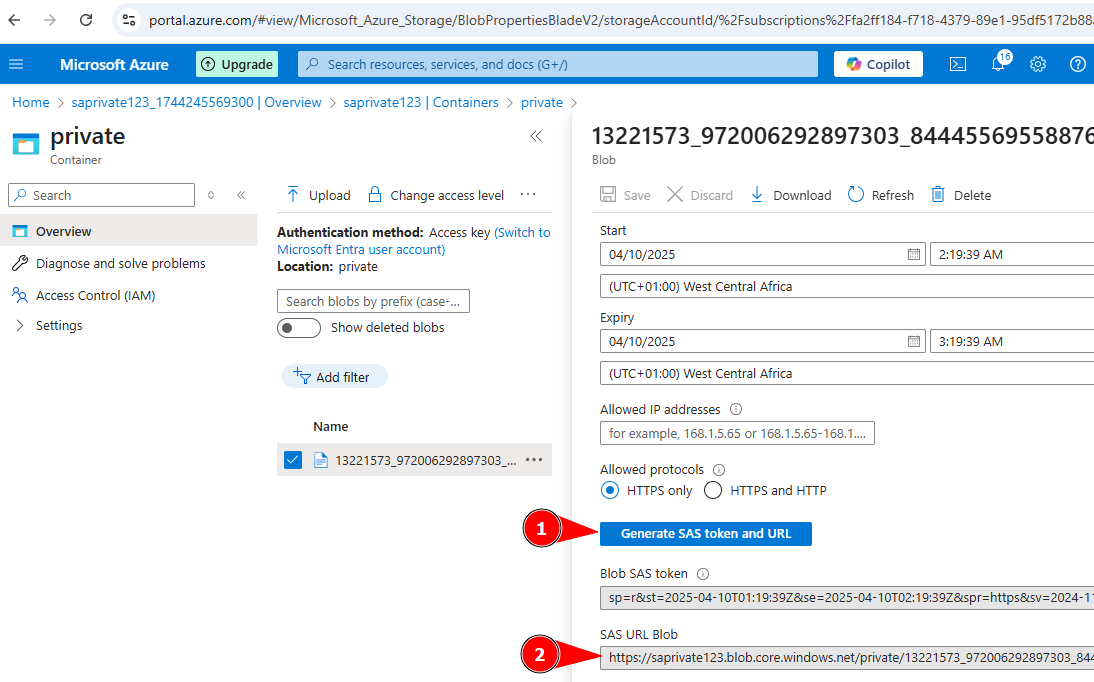
Task: Click the Upgrade button
Action: point(237,64)
